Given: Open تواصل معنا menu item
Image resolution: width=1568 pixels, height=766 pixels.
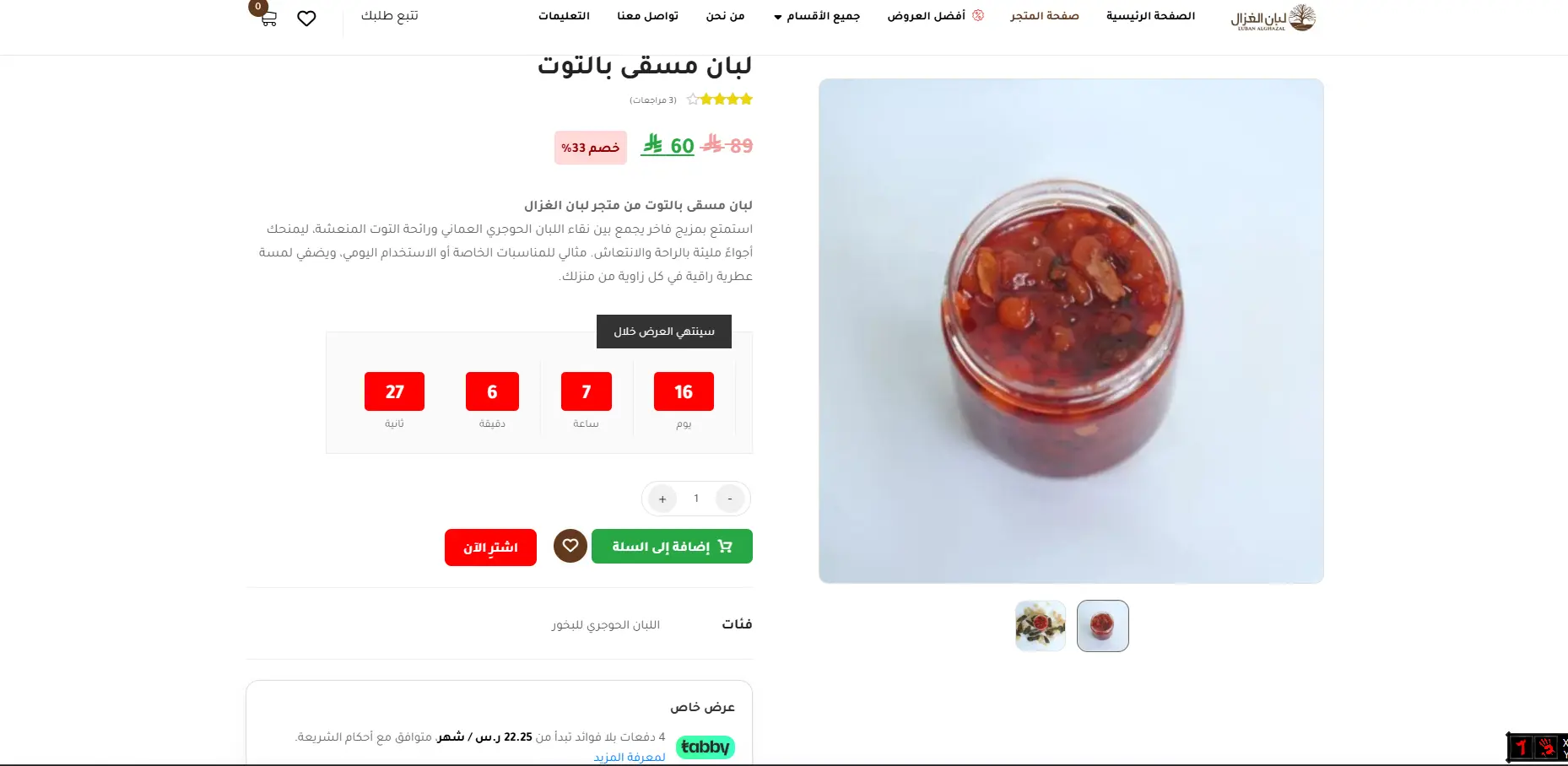Looking at the screenshot, I should tap(647, 16).
